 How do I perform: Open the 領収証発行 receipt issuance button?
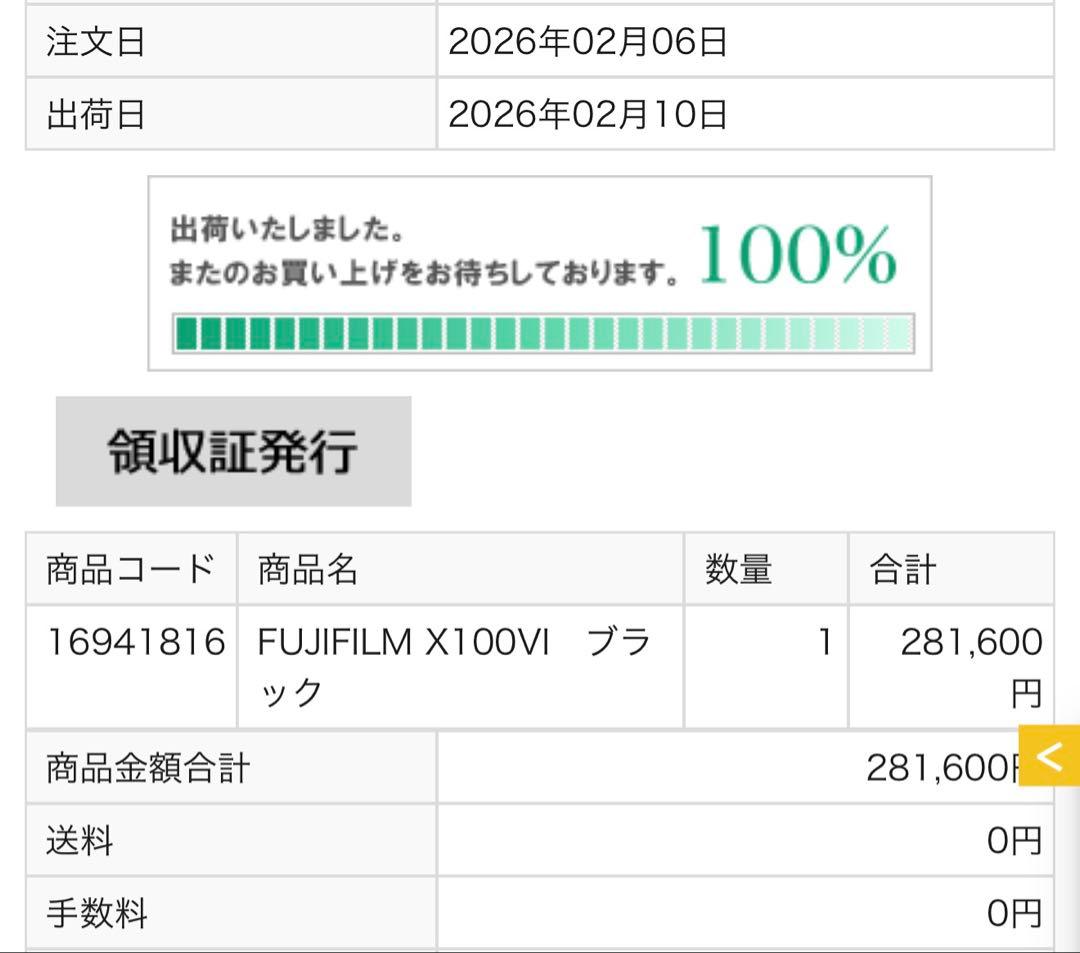click(234, 451)
